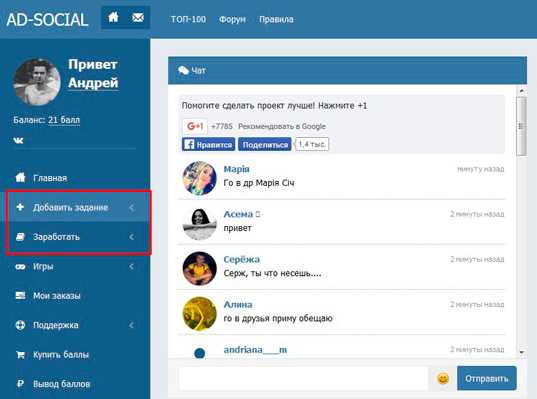537x399 pixels.
Task: Click the Поделиться Facebook button
Action: pos(265,145)
